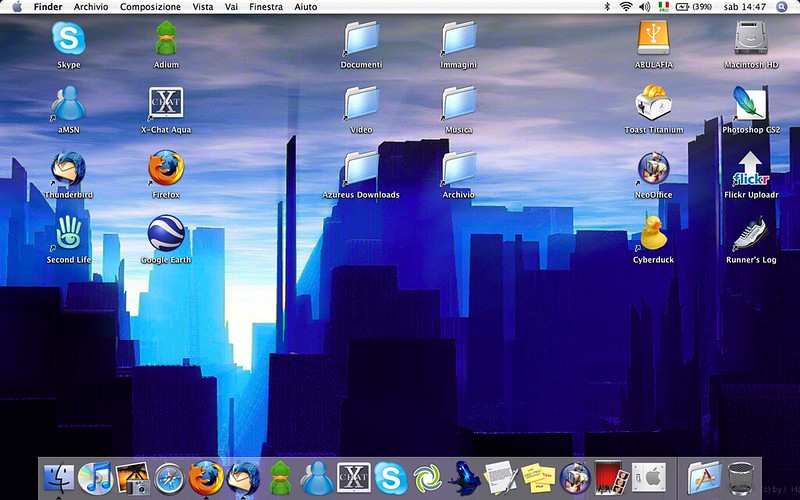Select the ABULAFIA USB drive icon
800x500 pixels.
pos(654,40)
